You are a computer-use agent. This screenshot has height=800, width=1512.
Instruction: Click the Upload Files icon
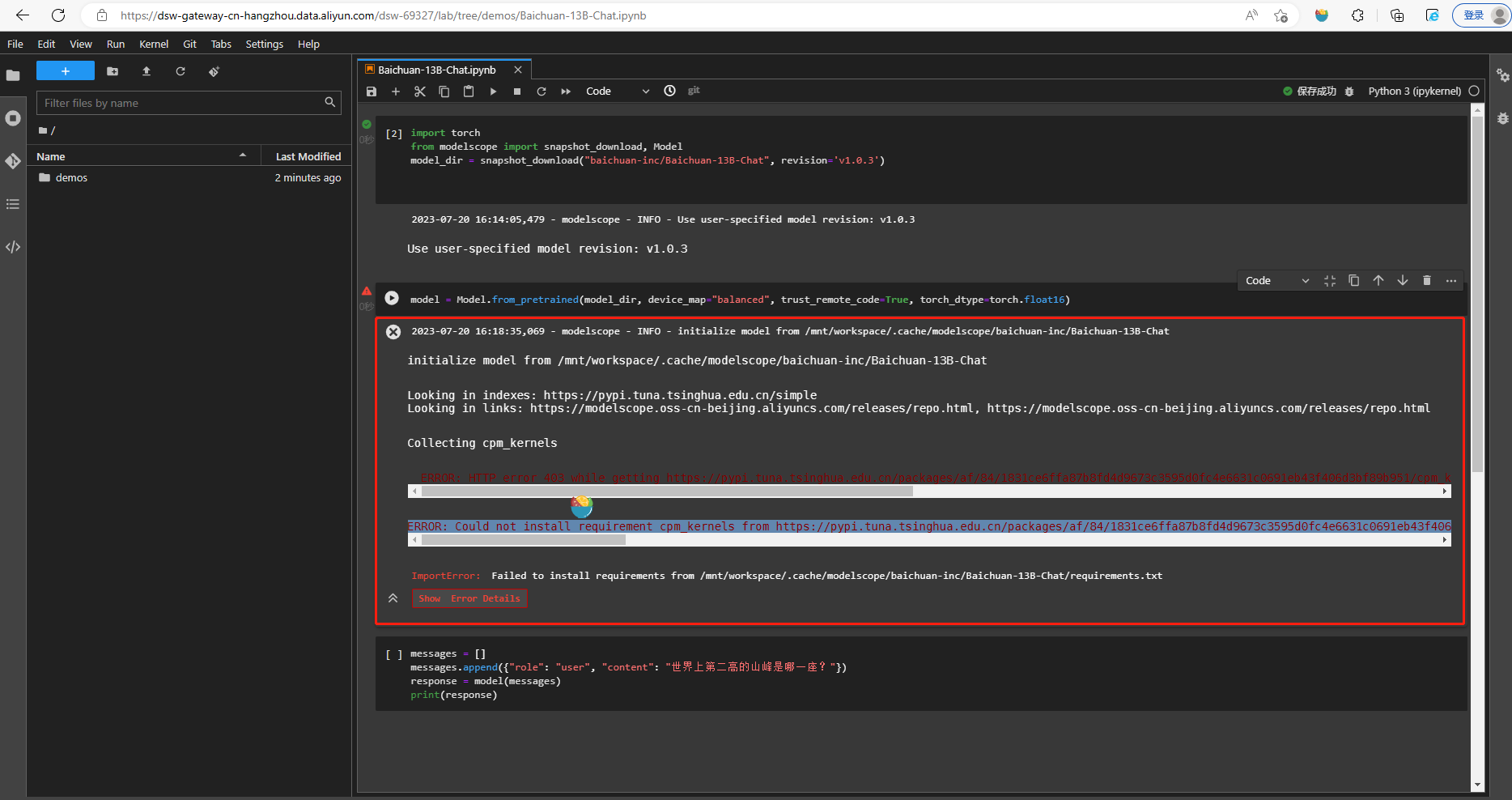pyautogui.click(x=147, y=71)
